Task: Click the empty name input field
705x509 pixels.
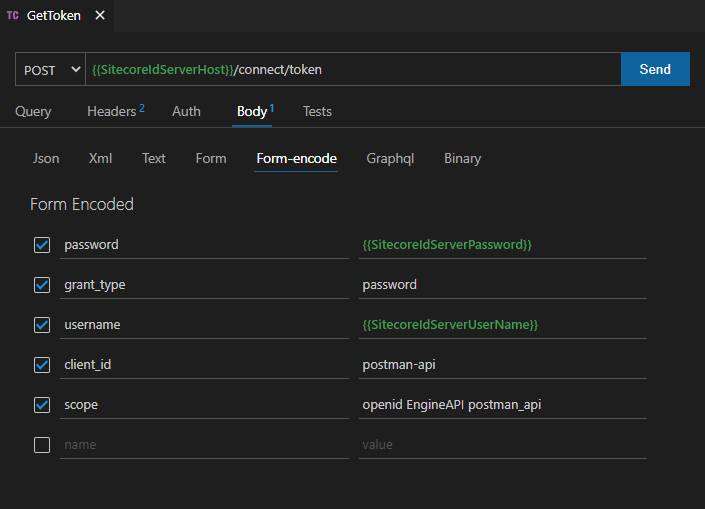Action: tap(204, 445)
